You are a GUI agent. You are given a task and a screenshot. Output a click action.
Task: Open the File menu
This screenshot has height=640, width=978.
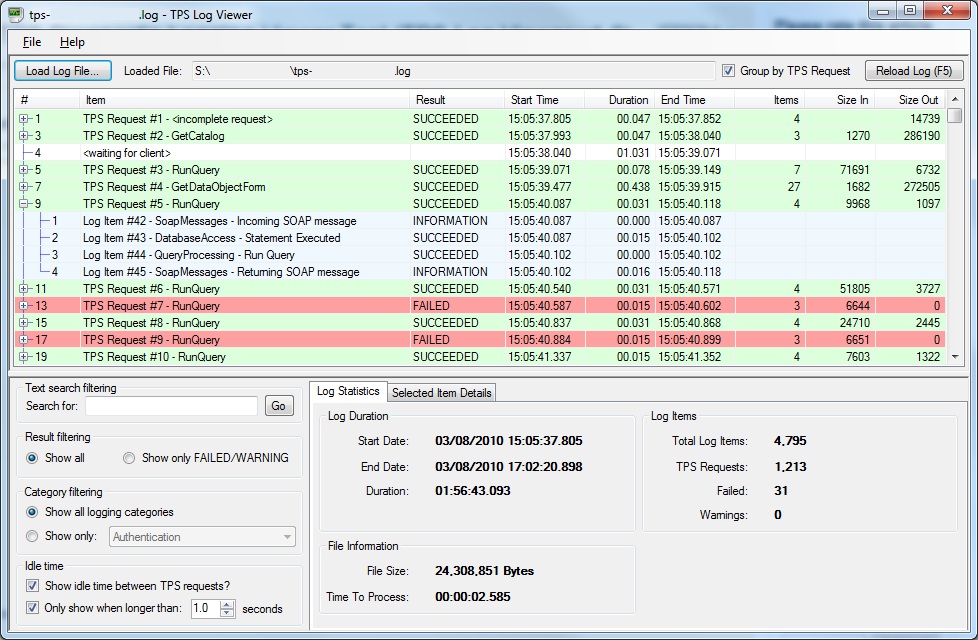32,42
